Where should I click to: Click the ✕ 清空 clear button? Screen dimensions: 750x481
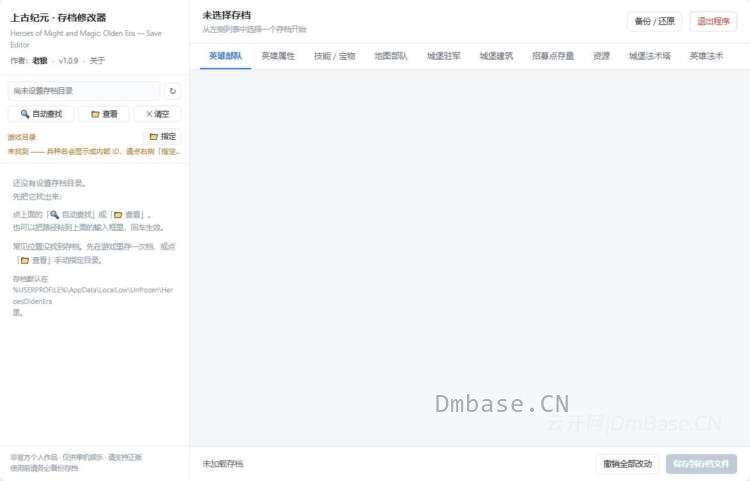(157, 114)
